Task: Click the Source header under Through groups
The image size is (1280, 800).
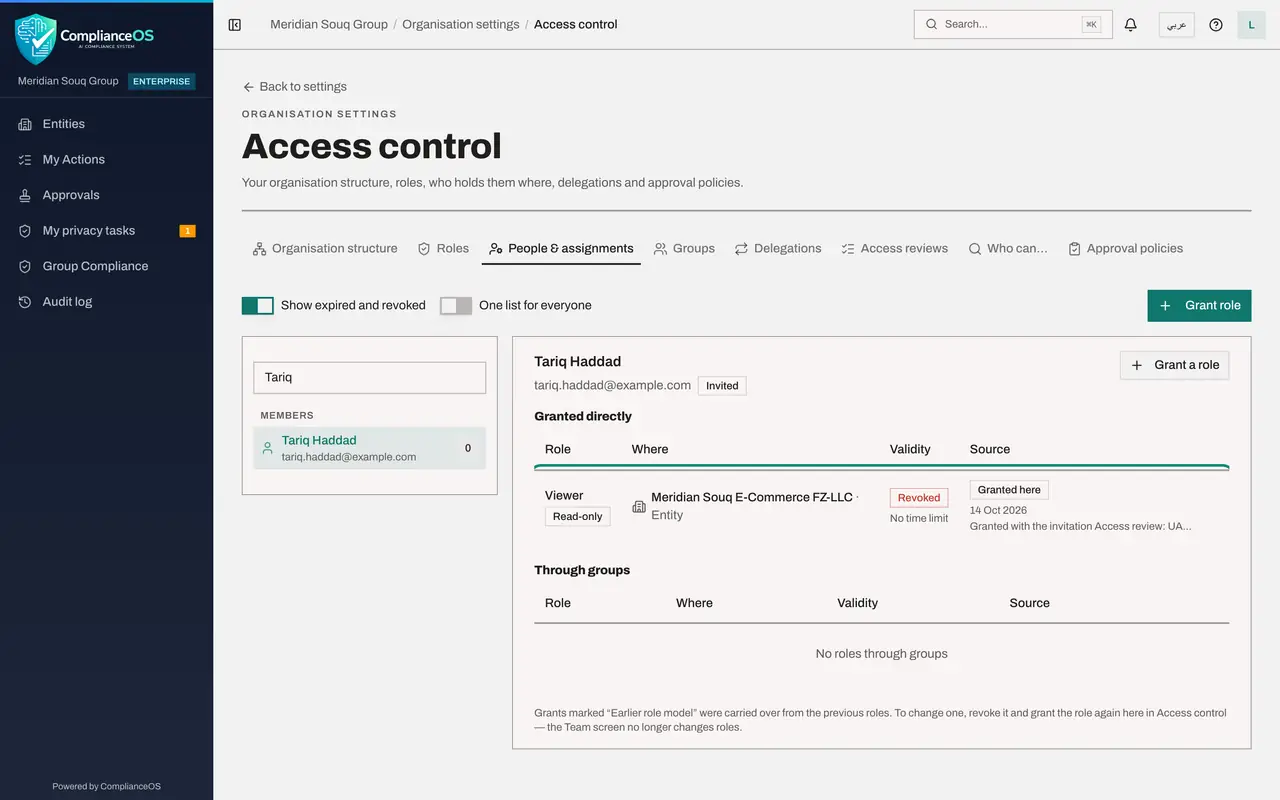Action: click(1029, 603)
